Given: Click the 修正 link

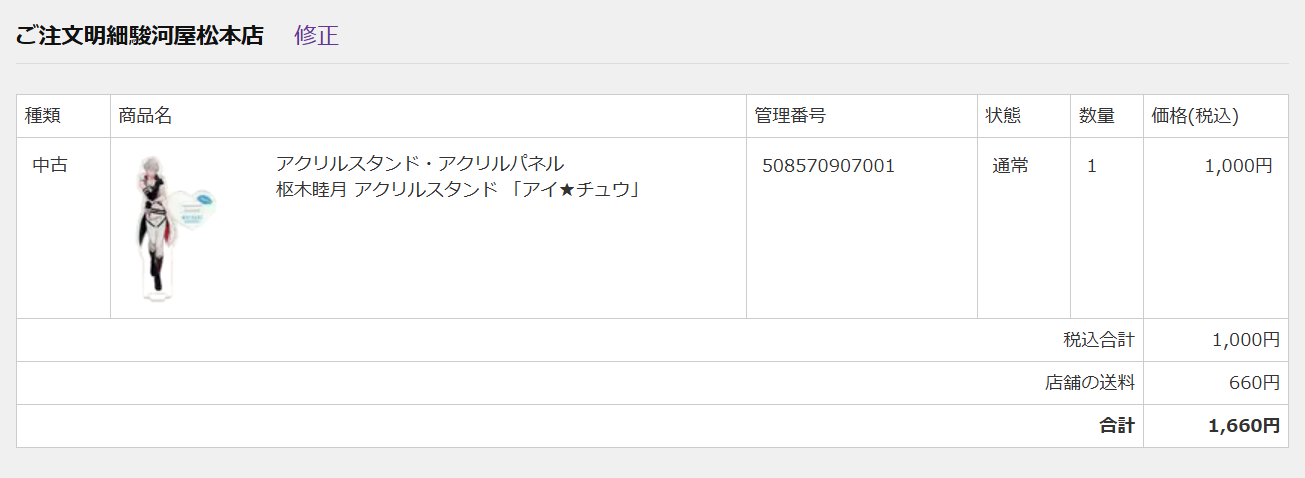Looking at the screenshot, I should click(x=316, y=36).
